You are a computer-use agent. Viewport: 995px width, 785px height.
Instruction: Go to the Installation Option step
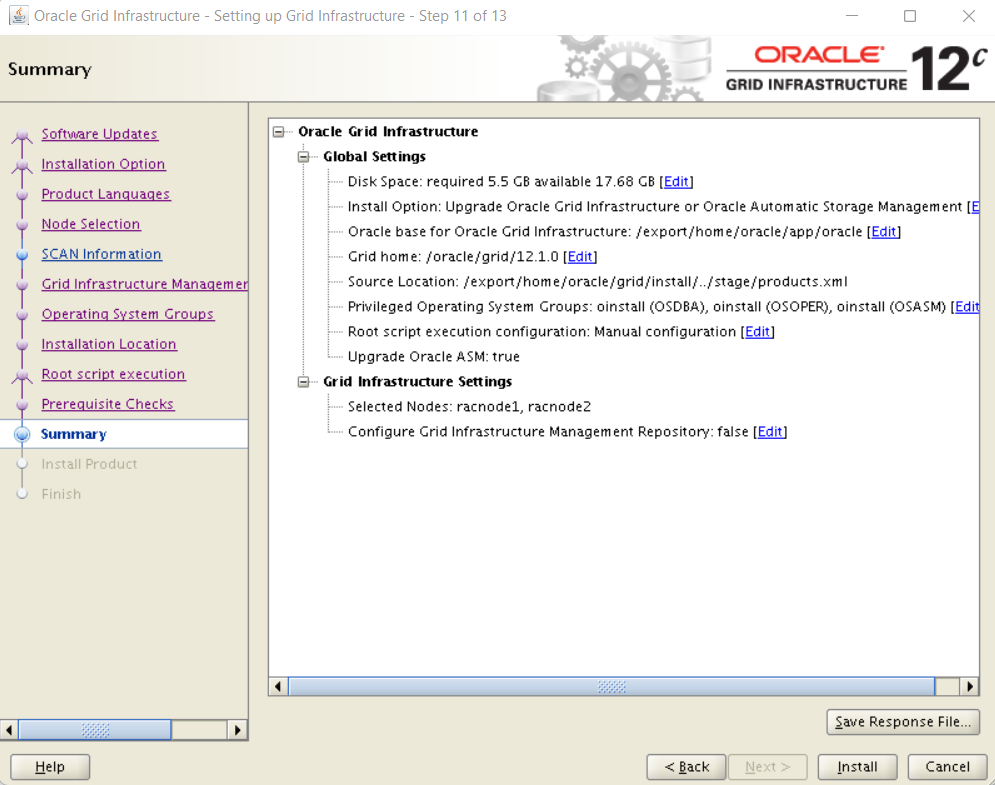pyautogui.click(x=103, y=164)
